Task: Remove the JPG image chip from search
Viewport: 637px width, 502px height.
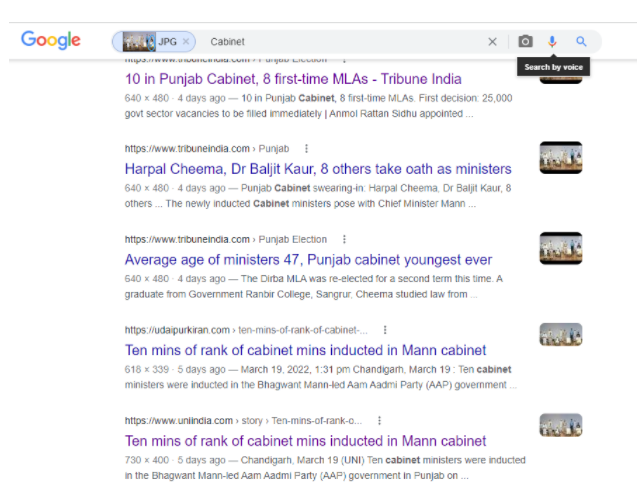Action: point(186,42)
